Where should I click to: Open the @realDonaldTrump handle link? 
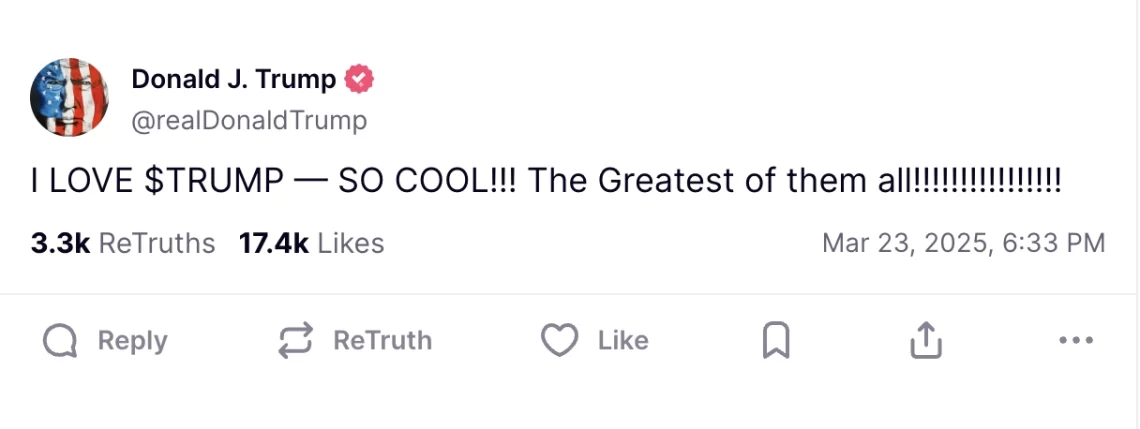249,121
